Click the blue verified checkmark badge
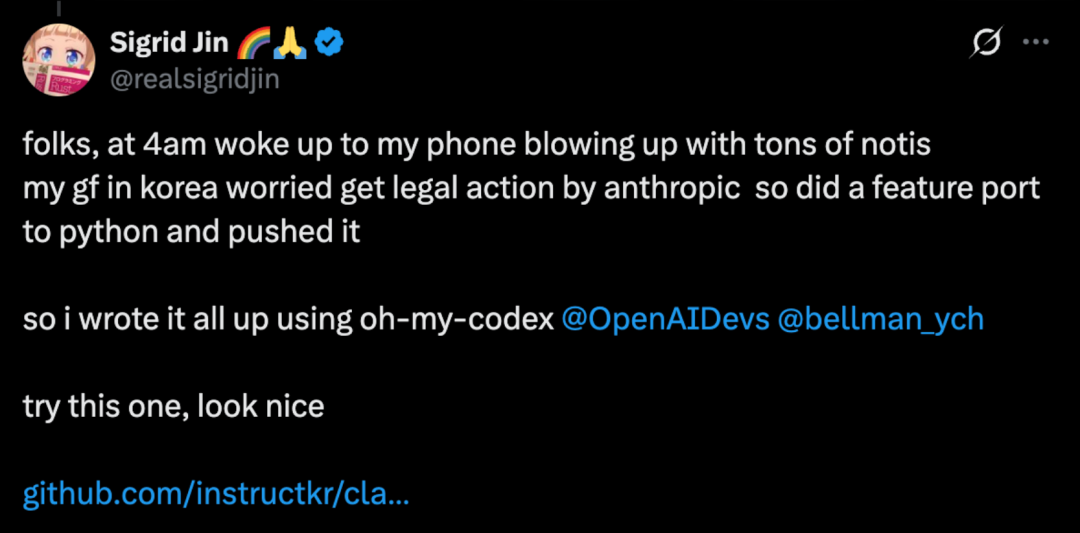This screenshot has height=533, width=1080. (x=328, y=42)
